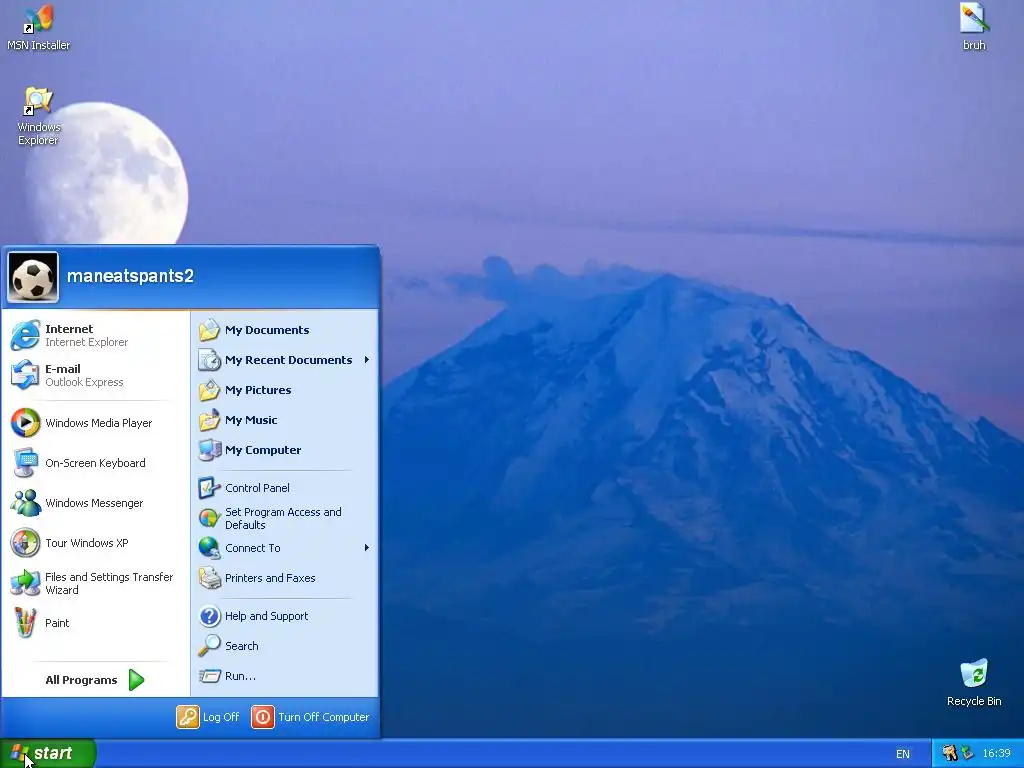
Task: Click the Log Off button
Action: [208, 717]
